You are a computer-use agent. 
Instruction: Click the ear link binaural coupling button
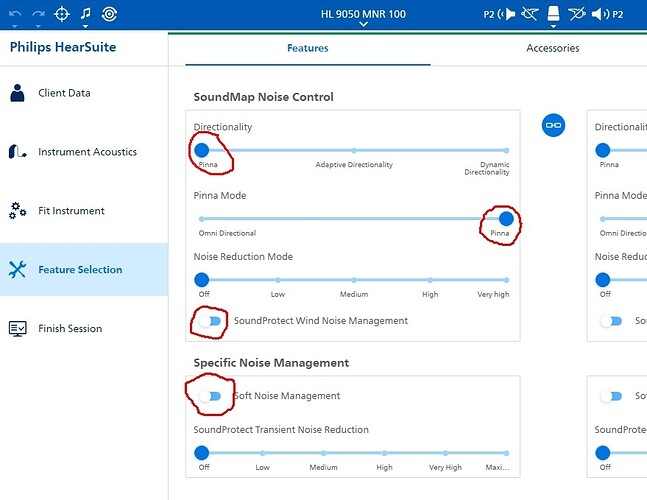[x=553, y=125]
